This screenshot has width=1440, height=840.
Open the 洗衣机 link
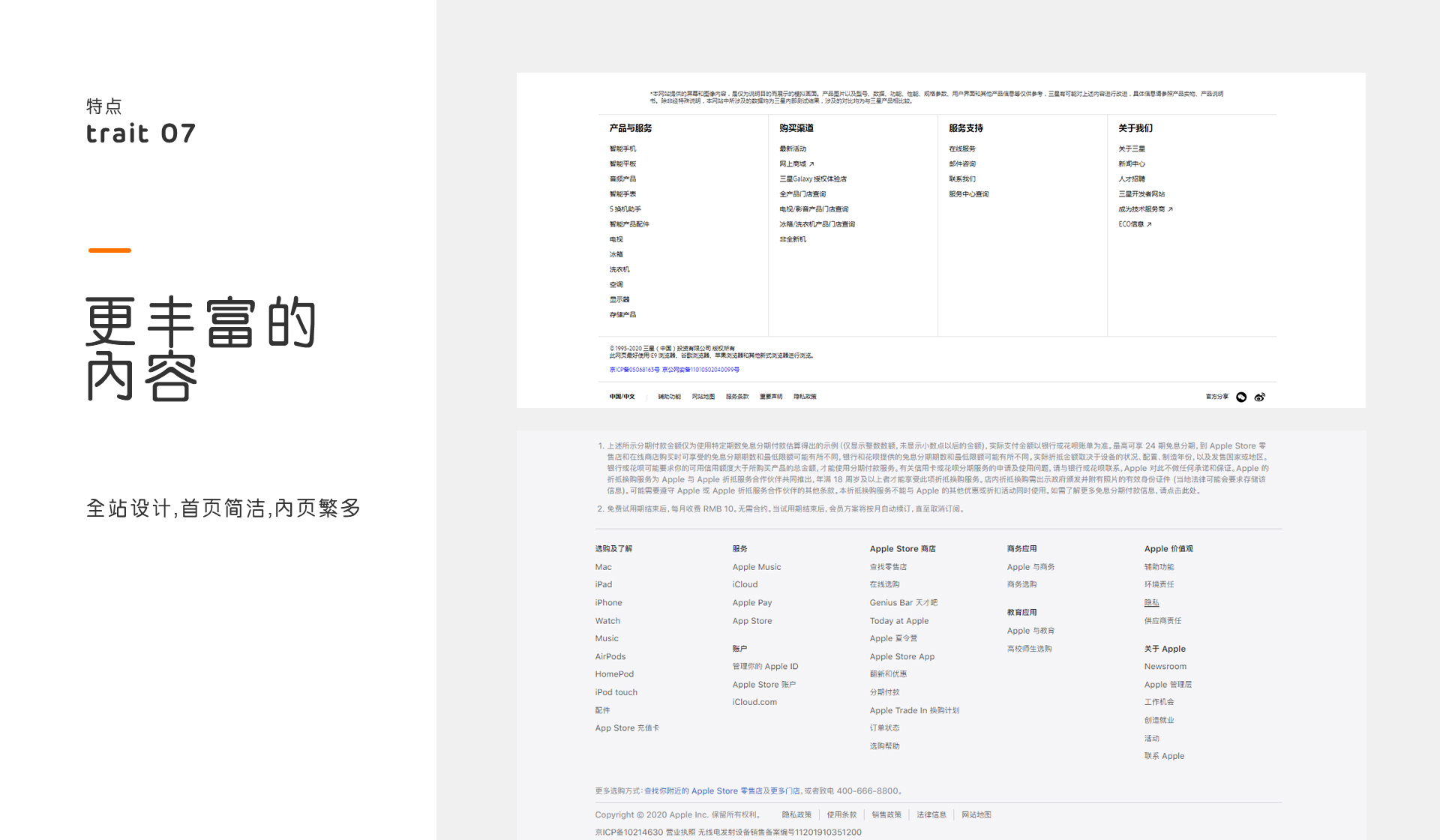click(619, 269)
